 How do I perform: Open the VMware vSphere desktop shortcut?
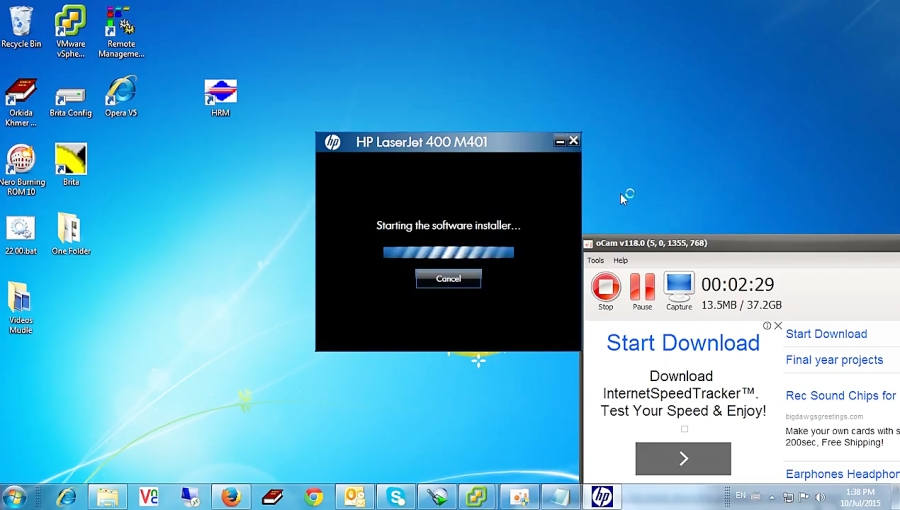coord(70,31)
